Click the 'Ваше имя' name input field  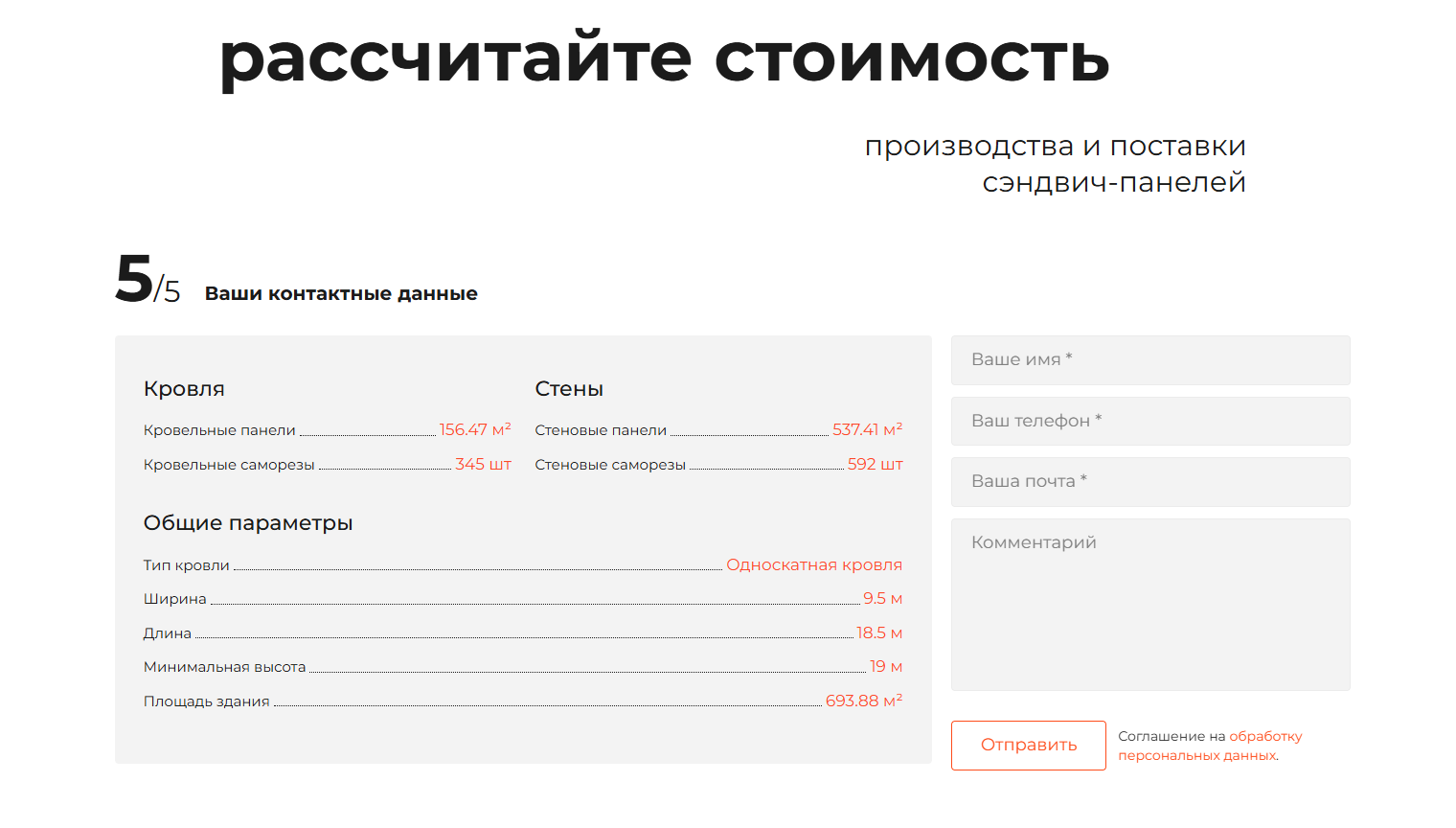pos(1150,359)
